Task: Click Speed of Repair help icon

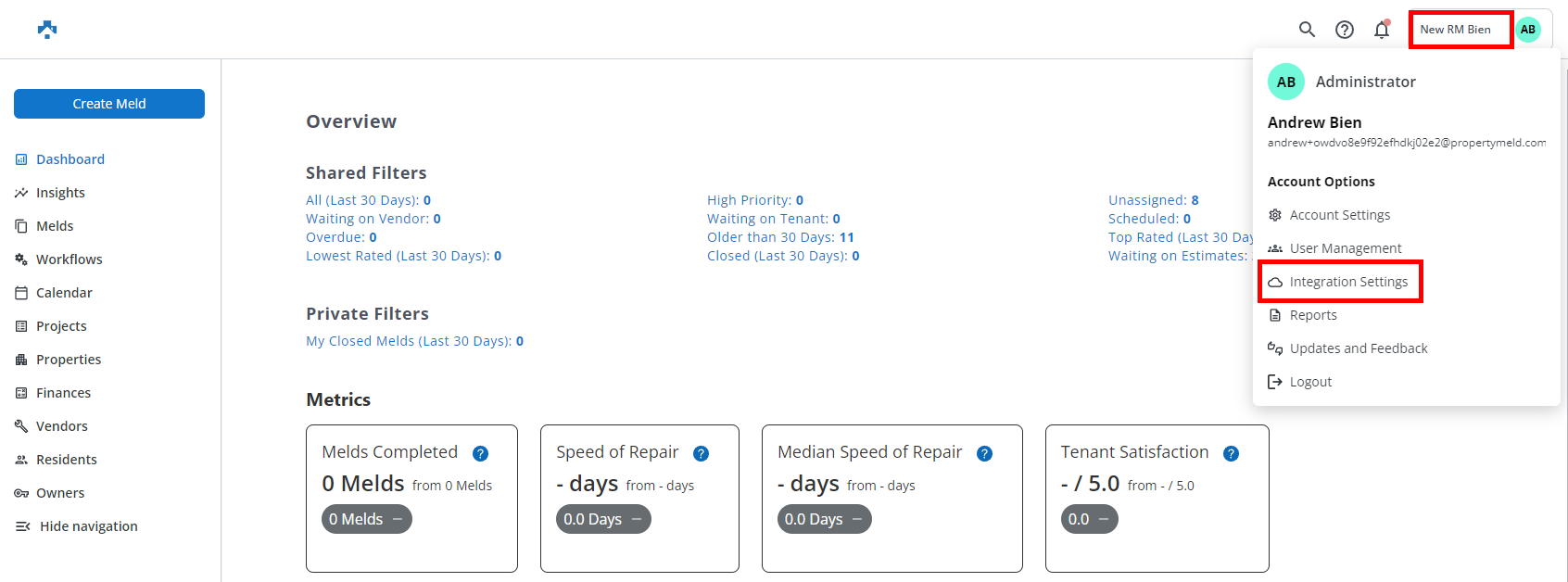Action: click(702, 453)
